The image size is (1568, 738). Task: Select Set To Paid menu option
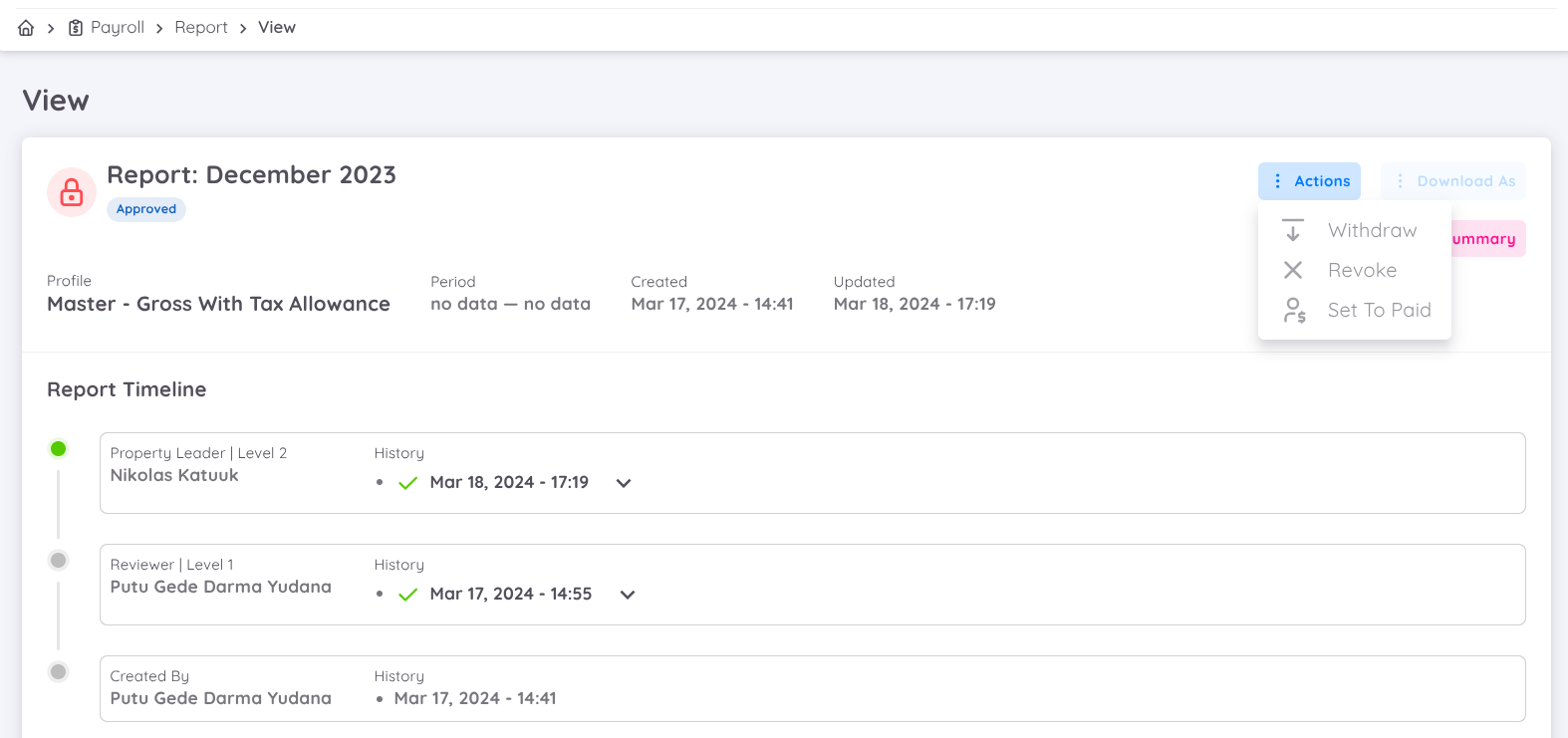1379,310
